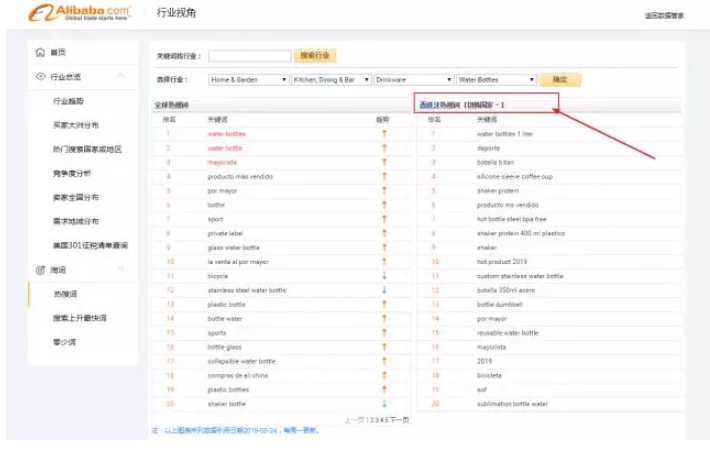
Task: Click the 返回数据管家 link at top right
Action: 664,16
